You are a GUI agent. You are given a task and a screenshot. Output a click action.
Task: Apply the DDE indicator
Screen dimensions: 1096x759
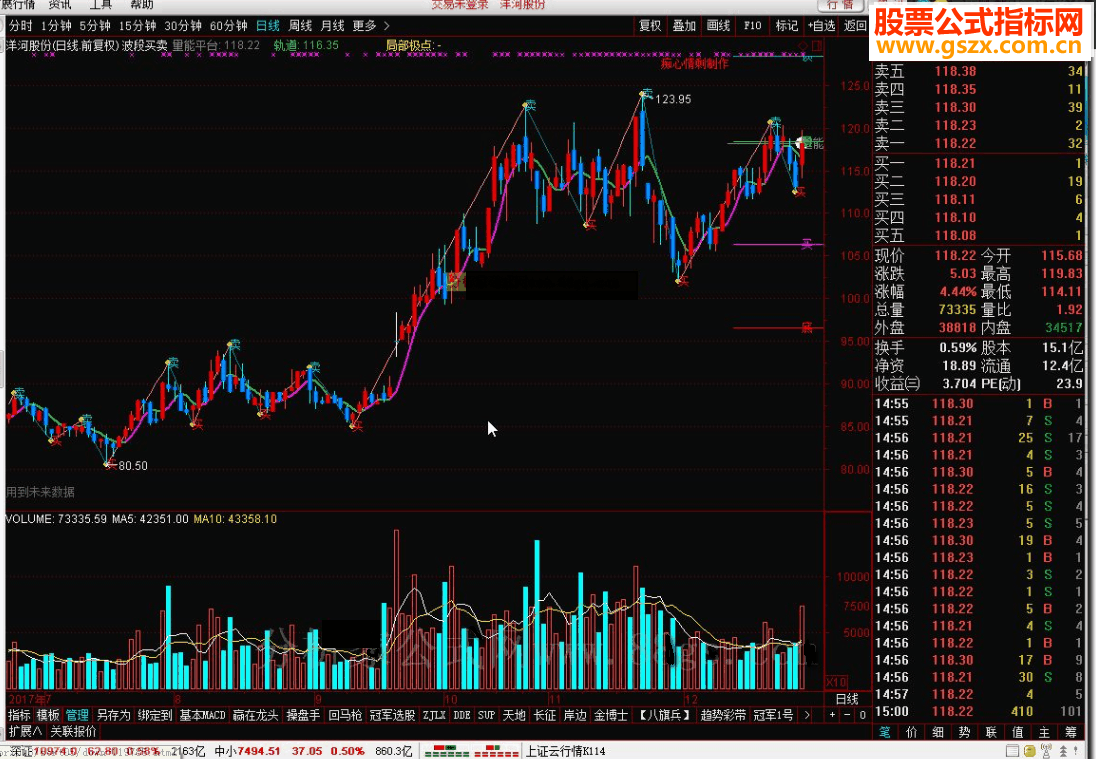(x=462, y=715)
